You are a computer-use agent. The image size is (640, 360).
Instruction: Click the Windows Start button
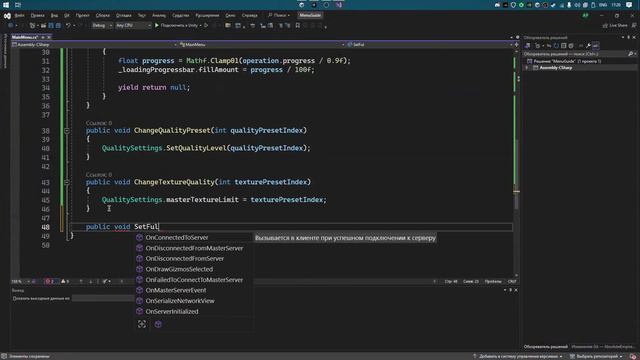(x=6, y=5)
